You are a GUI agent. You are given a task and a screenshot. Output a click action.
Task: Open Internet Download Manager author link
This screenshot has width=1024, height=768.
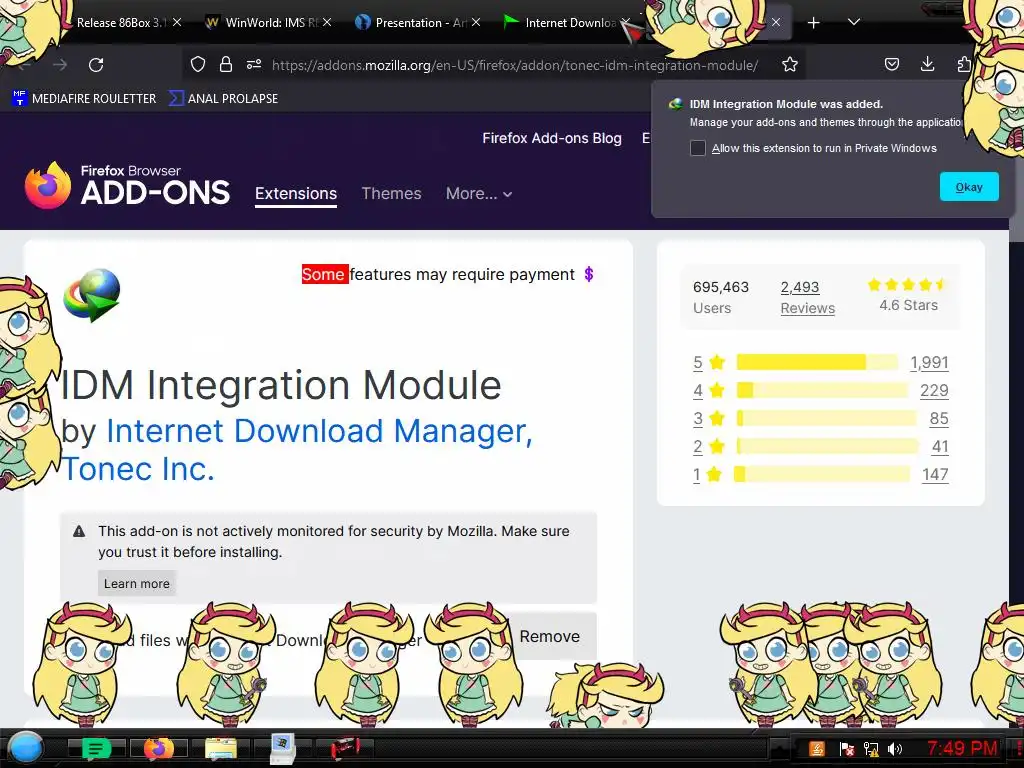(x=319, y=431)
